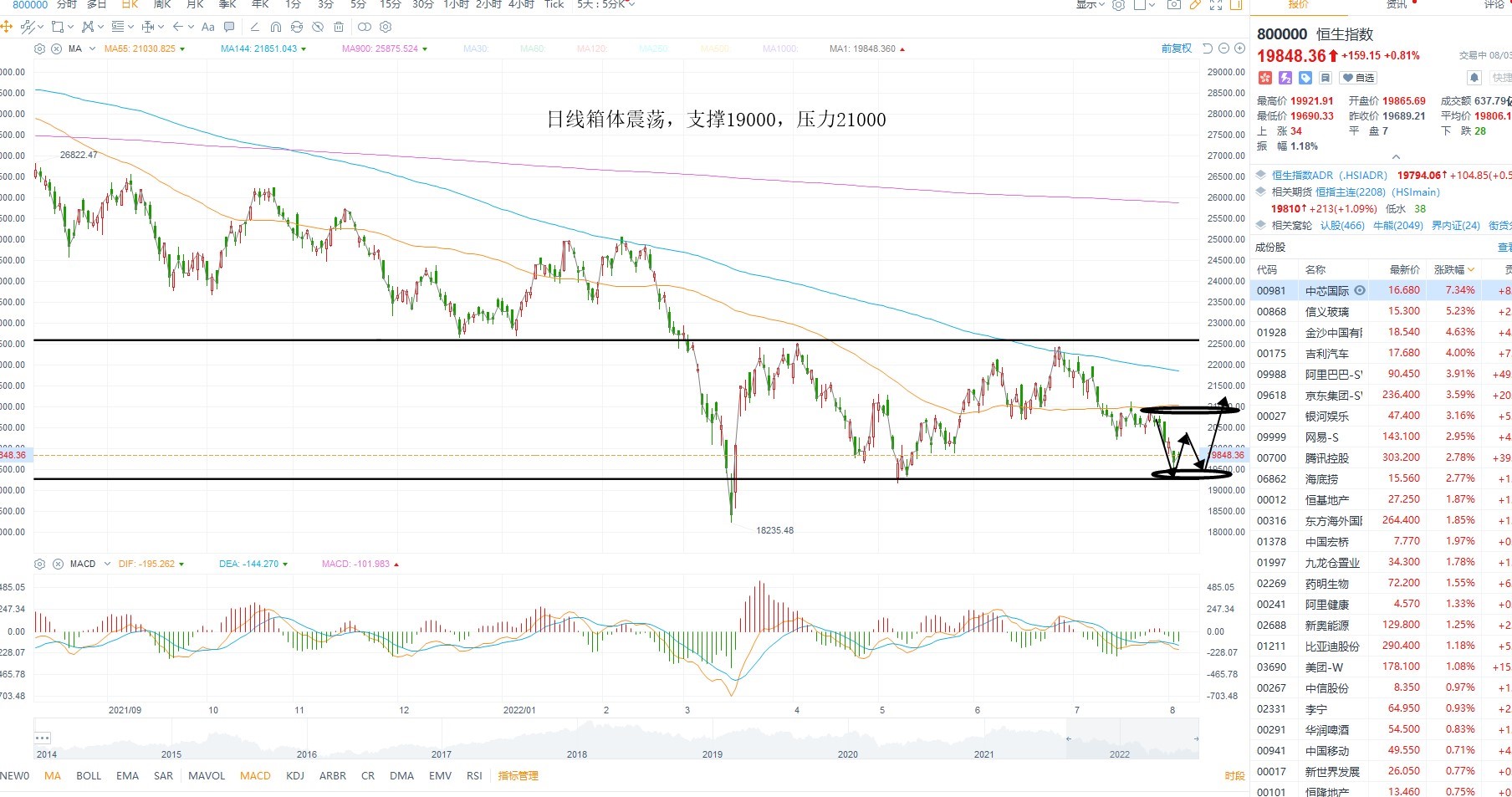Viewport: 1512px width, 797px height.
Task: Select the KDJ indicator tab
Action: (x=295, y=775)
